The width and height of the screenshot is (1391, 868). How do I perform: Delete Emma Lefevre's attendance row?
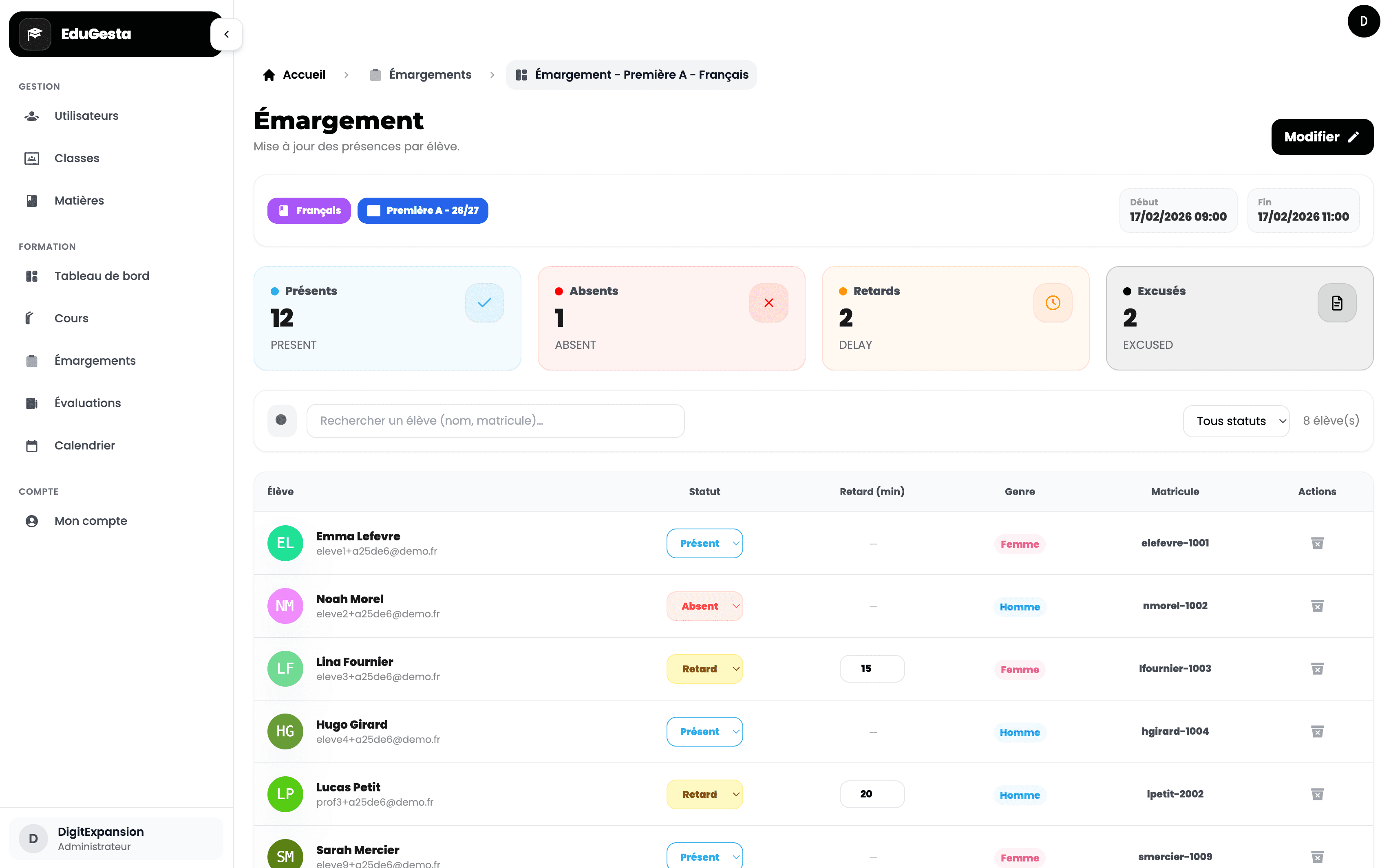tap(1317, 543)
